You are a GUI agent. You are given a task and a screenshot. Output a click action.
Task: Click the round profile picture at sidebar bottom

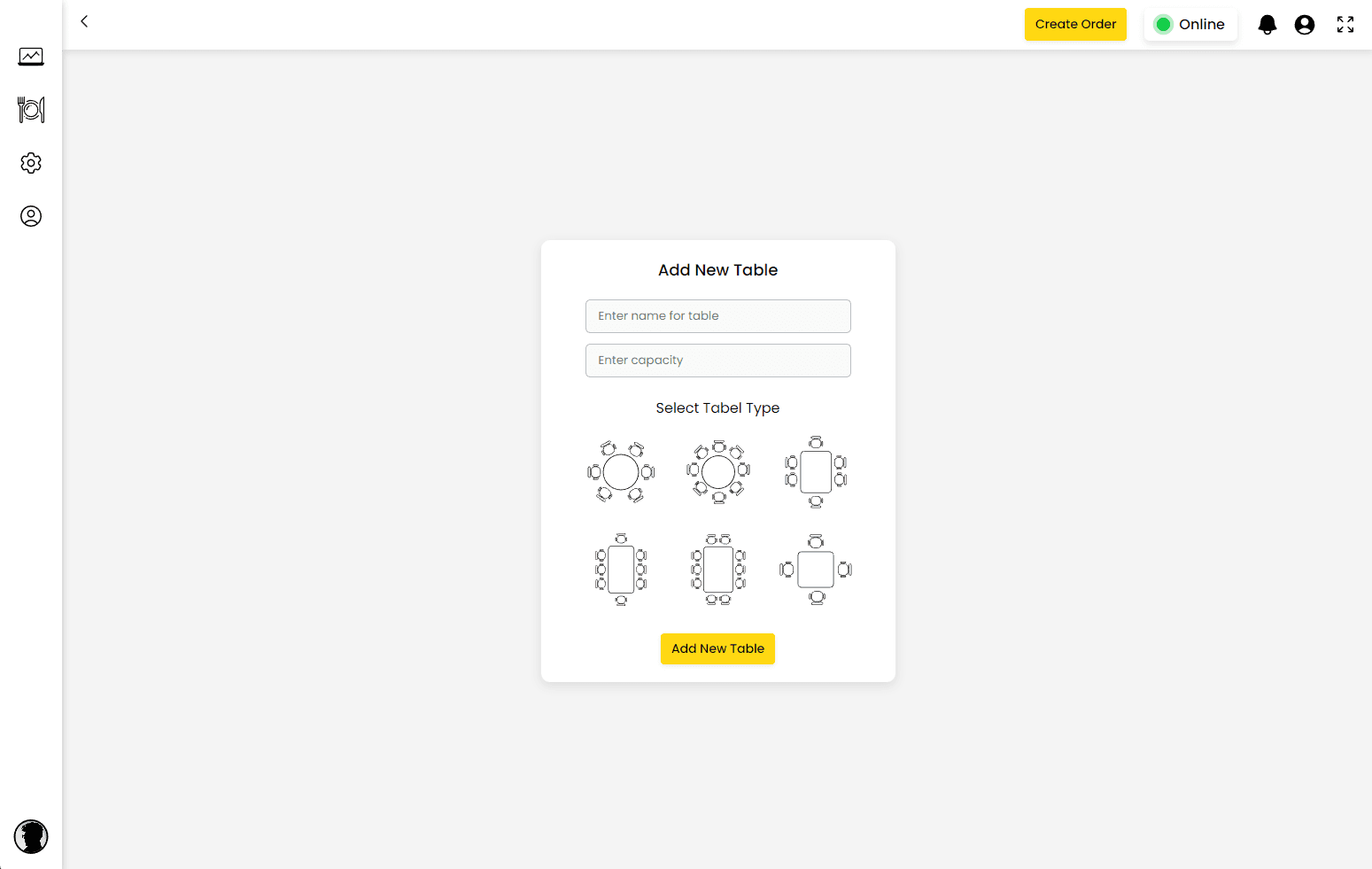click(31, 836)
